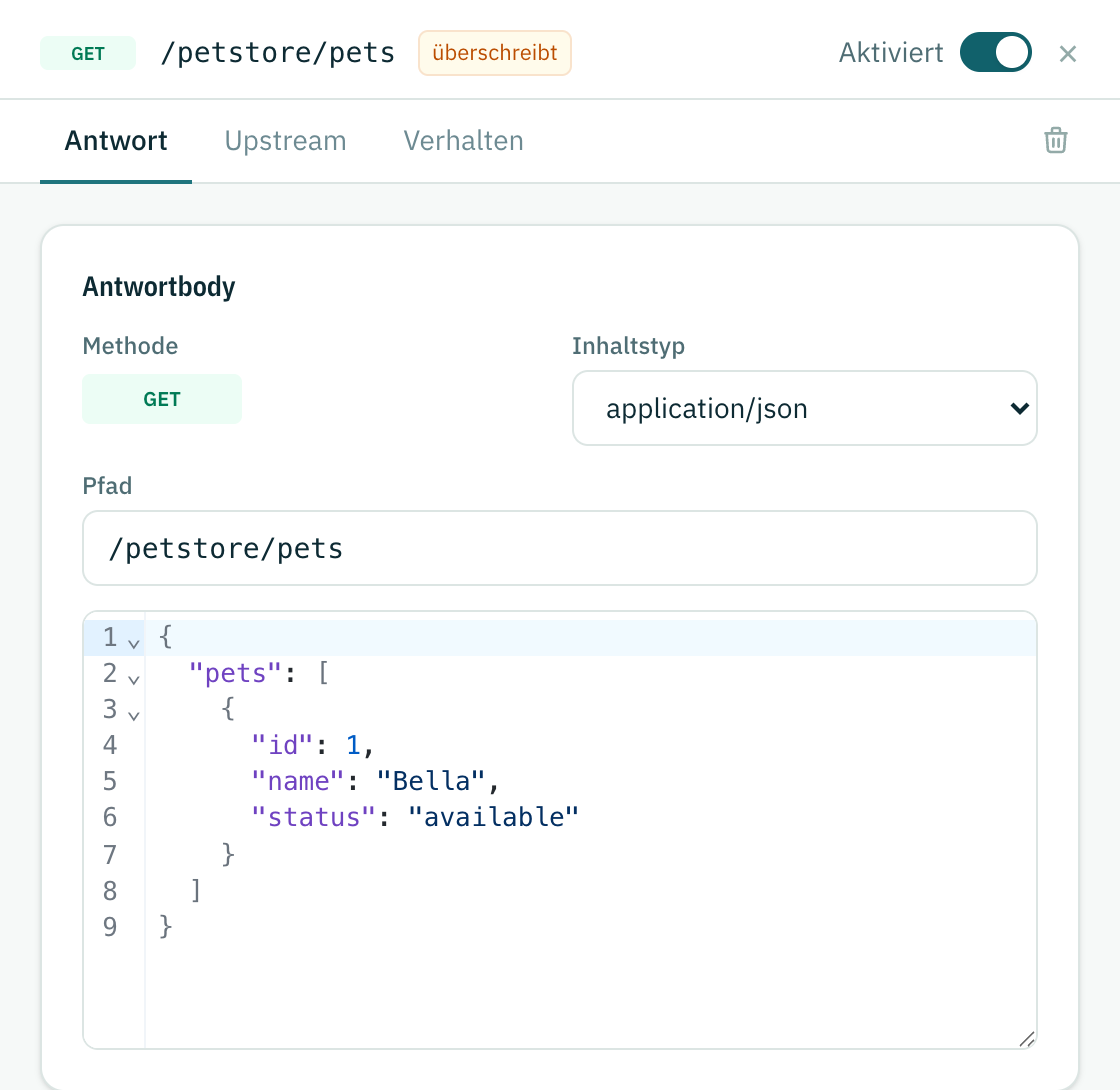Switch to the Antwort tab
The width and height of the screenshot is (1120, 1090).
tap(116, 141)
